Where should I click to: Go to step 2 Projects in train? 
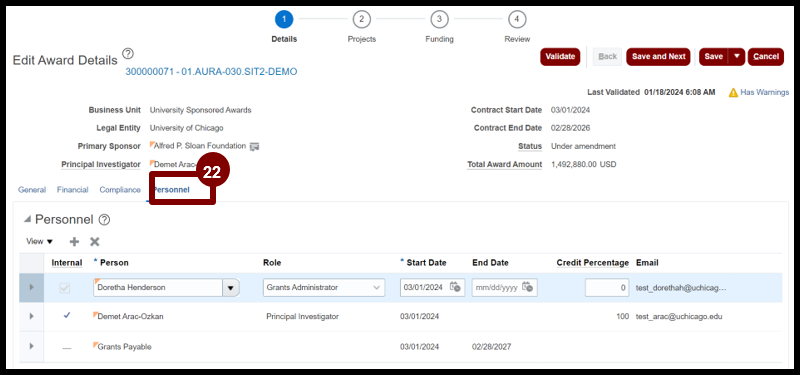361,20
